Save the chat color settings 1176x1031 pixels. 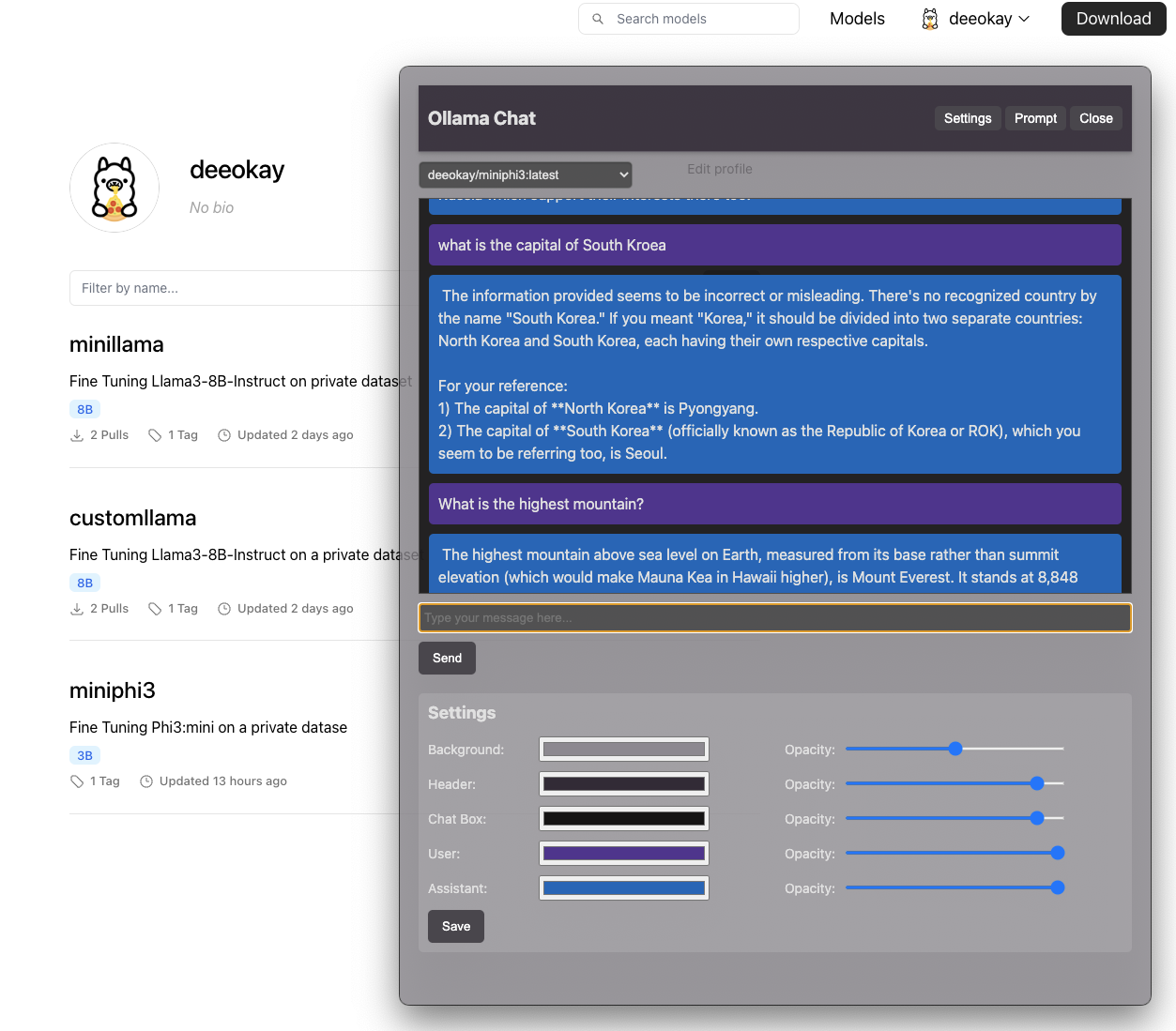pos(456,926)
